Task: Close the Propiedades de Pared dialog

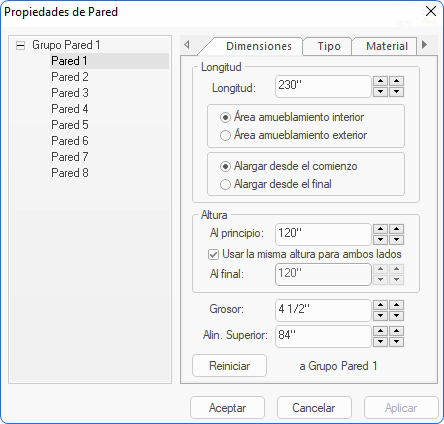Action: pyautogui.click(x=431, y=11)
